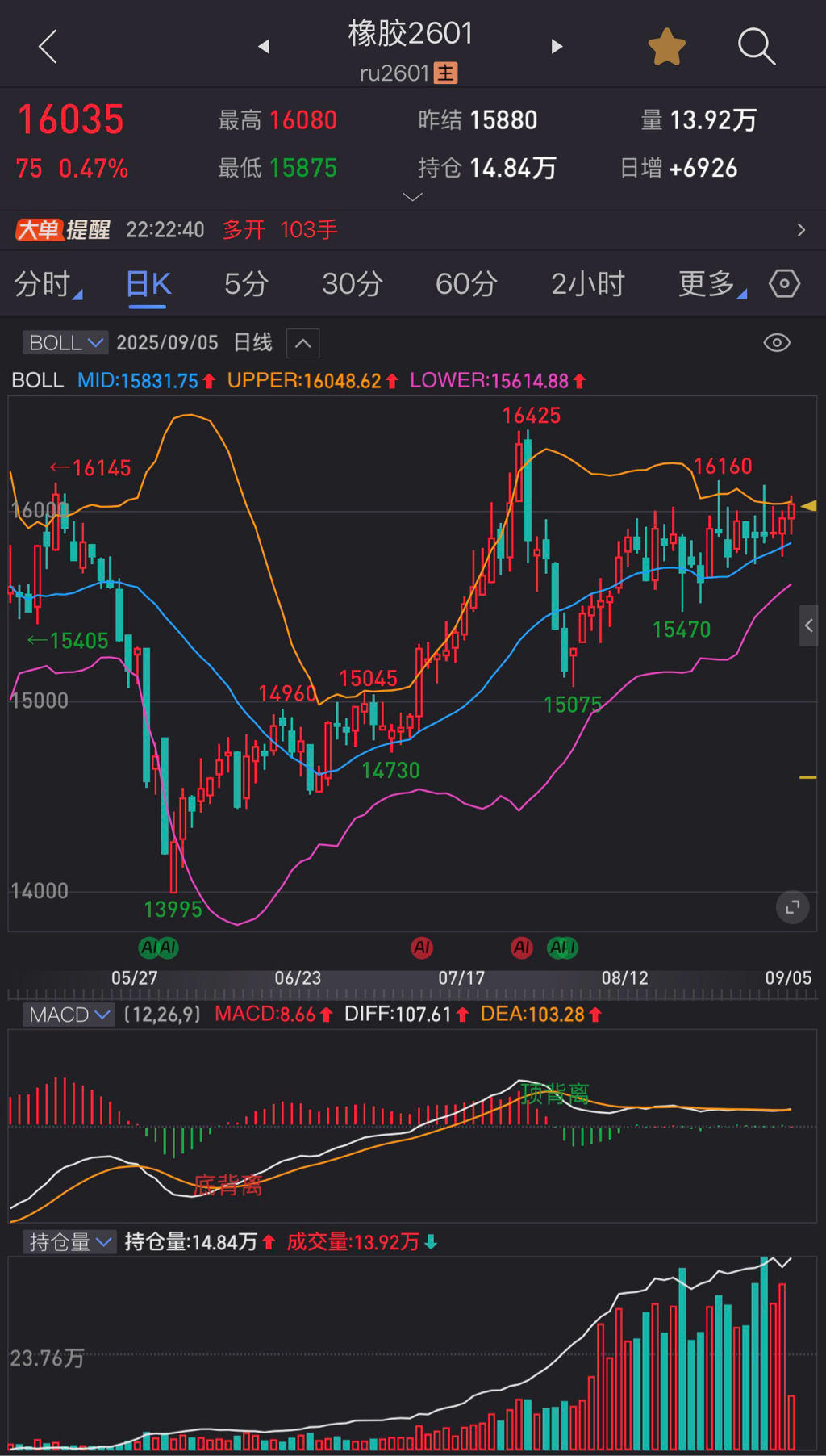Go to previous contract with left triangle
This screenshot has height=1456, width=826.
264,47
